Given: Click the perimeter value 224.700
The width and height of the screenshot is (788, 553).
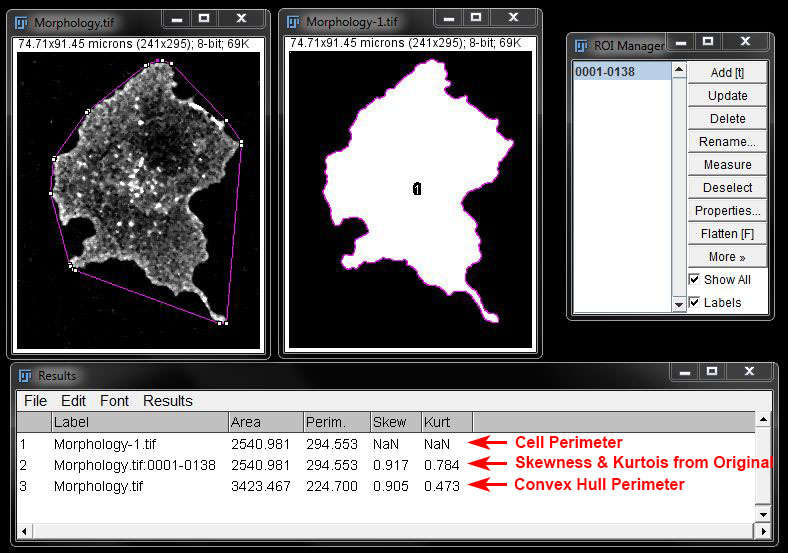Looking at the screenshot, I should [x=332, y=487].
